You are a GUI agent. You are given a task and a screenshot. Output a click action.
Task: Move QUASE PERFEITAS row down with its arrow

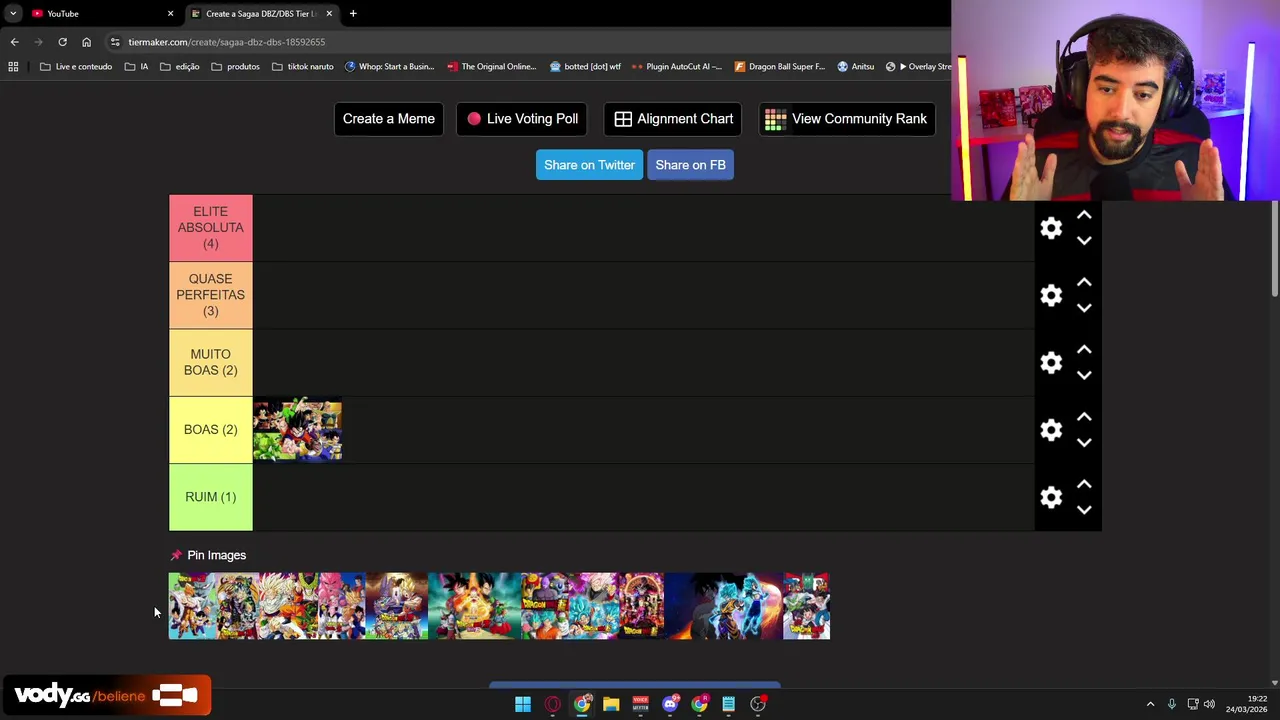pyautogui.click(x=1084, y=308)
